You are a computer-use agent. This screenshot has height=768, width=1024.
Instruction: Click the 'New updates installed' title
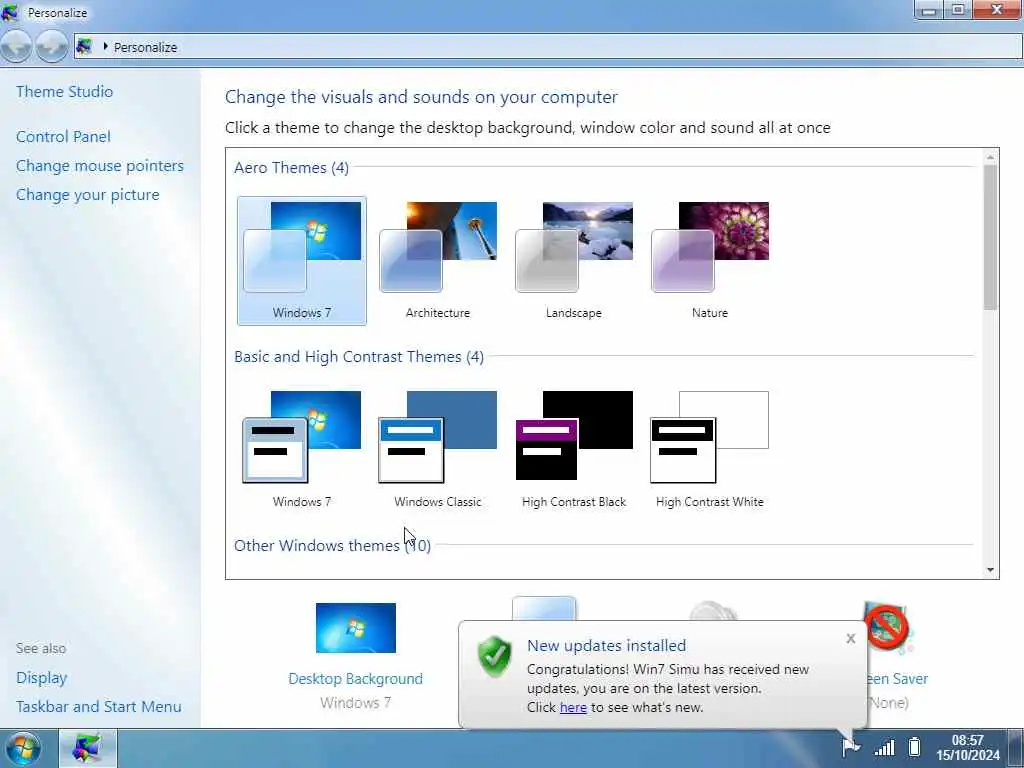607,645
